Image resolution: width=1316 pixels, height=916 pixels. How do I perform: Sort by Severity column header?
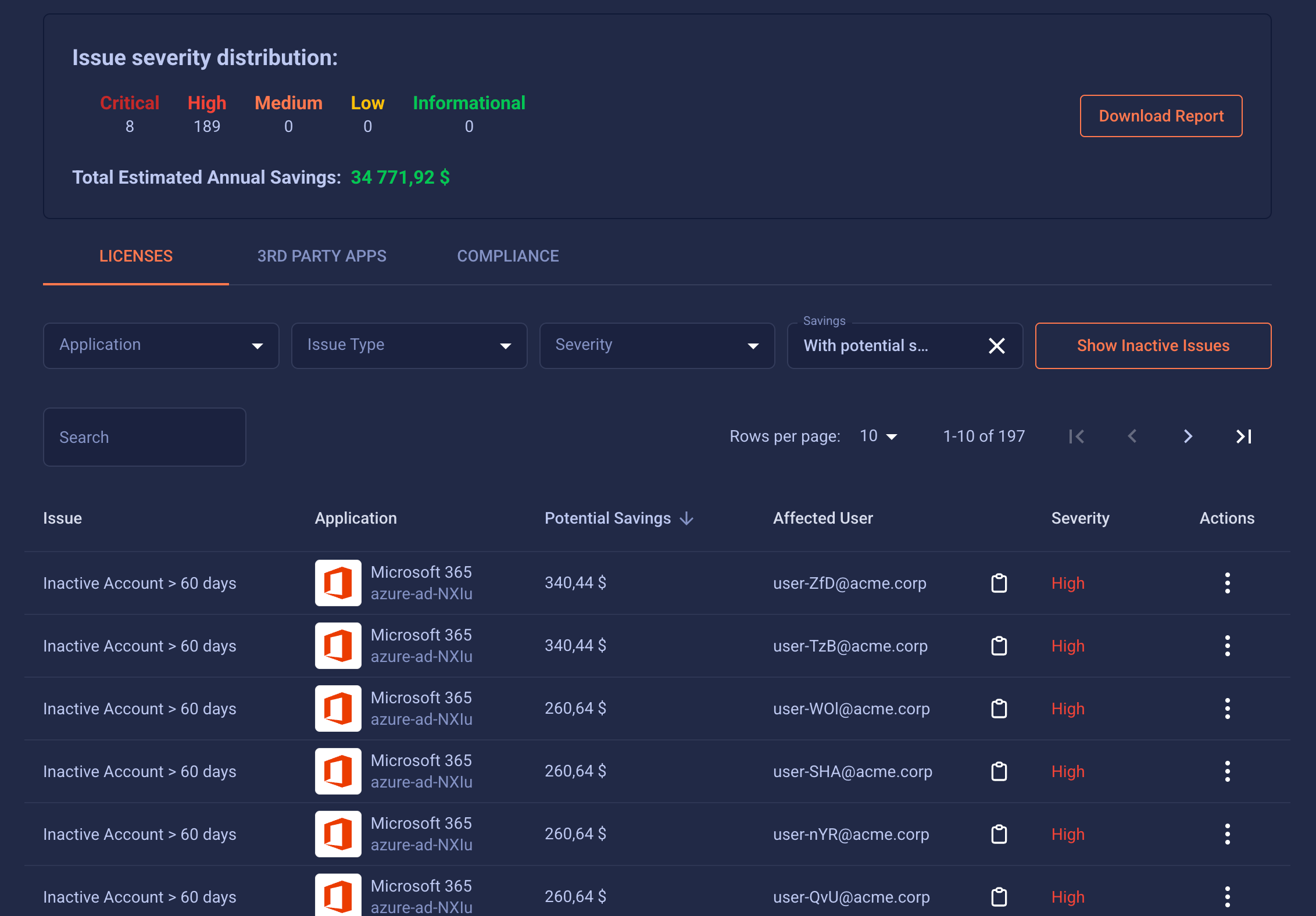coord(1080,518)
